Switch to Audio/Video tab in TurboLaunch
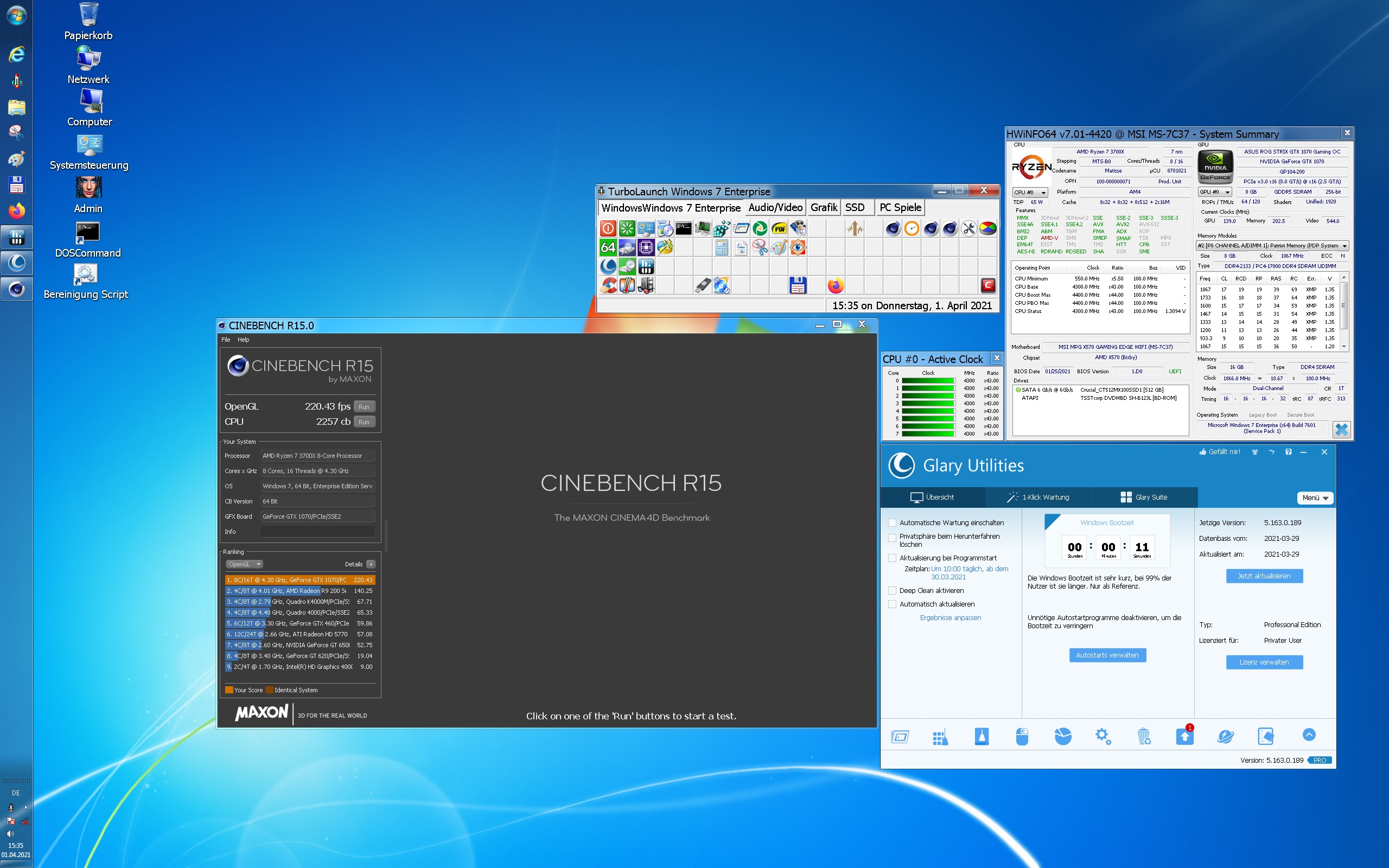Viewport: 1389px width, 868px height. coord(775,208)
